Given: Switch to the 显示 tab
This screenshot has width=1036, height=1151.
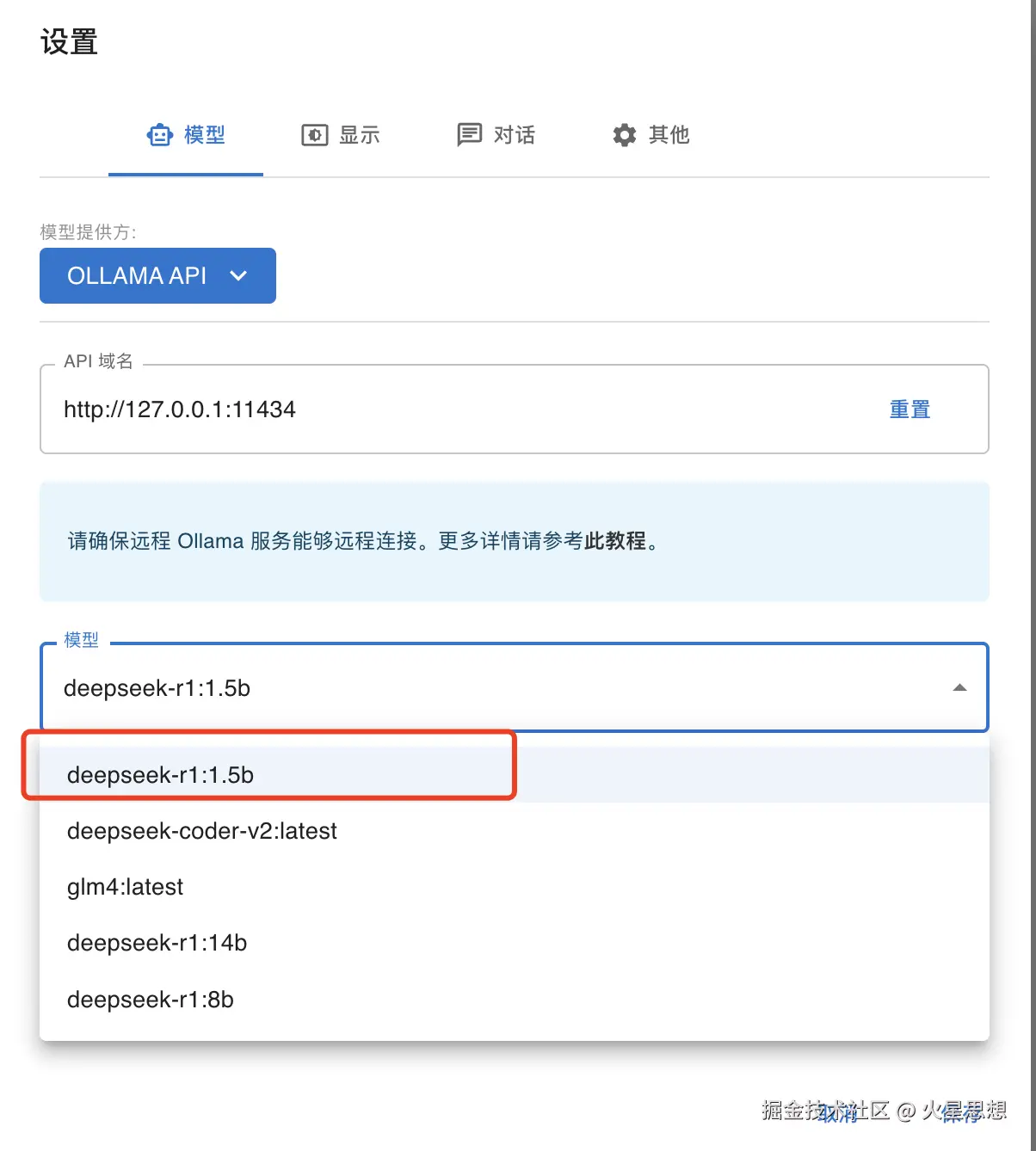Looking at the screenshot, I should pyautogui.click(x=341, y=135).
